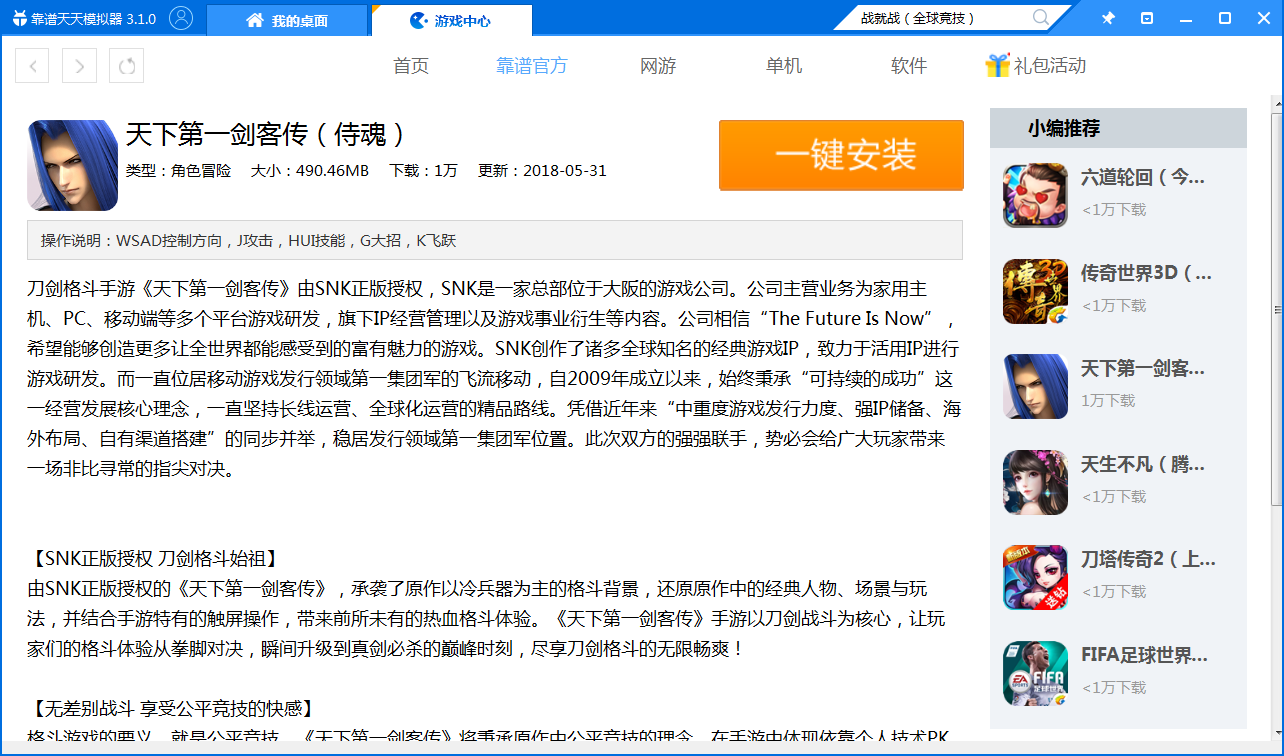Open 刀塔传奇2 game icon in recommendations
The width and height of the screenshot is (1284, 756).
point(1035,577)
